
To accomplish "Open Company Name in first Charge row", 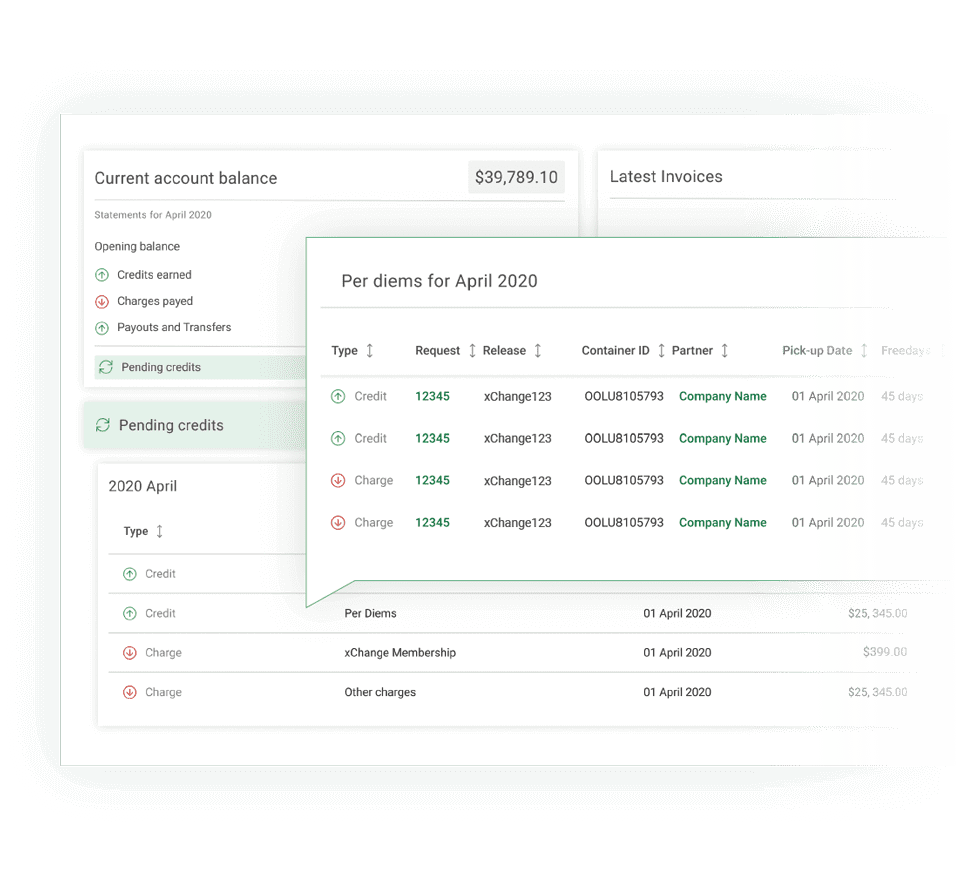I will pyautogui.click(x=722, y=480).
